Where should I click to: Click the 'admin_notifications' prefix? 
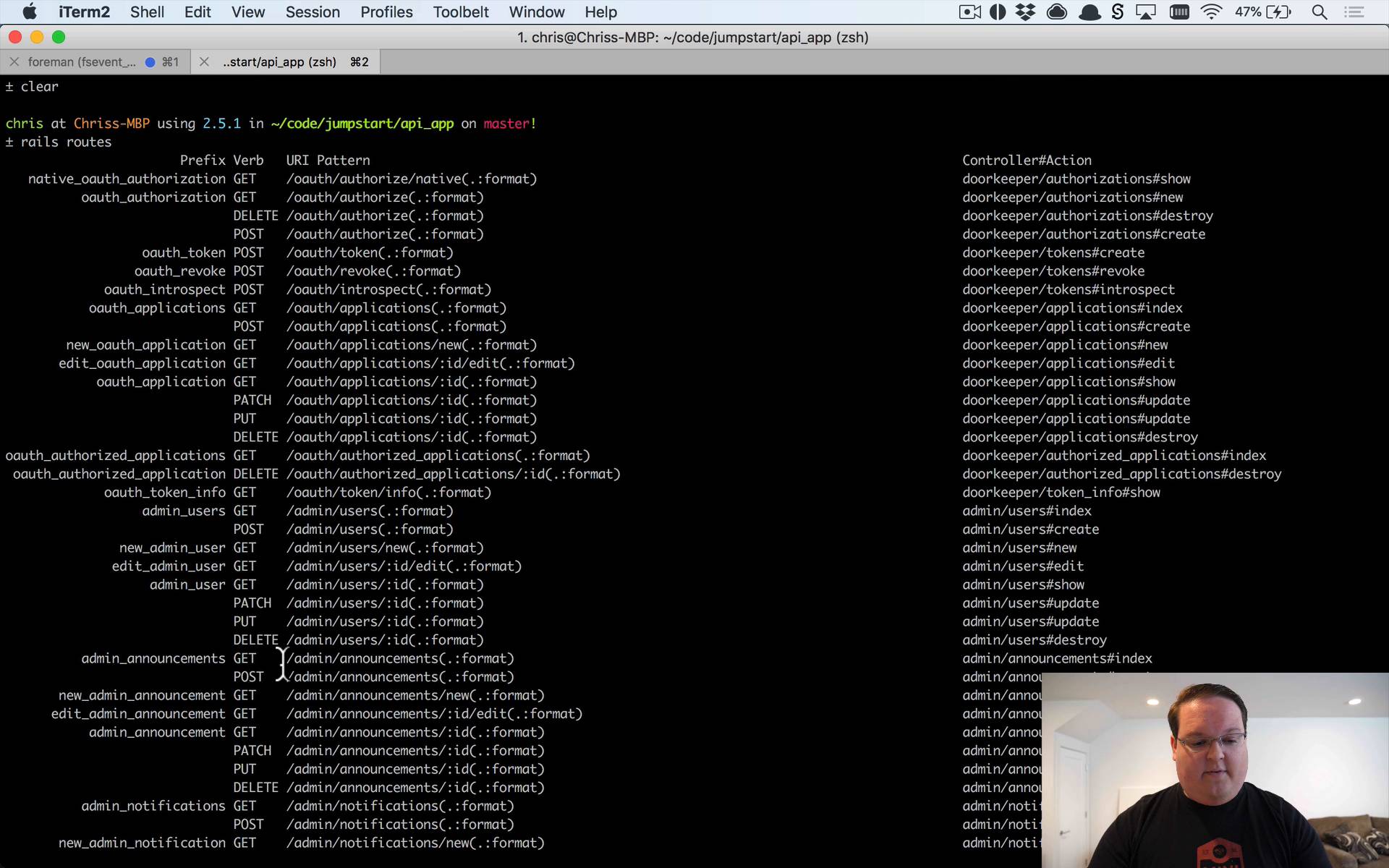[153, 806]
